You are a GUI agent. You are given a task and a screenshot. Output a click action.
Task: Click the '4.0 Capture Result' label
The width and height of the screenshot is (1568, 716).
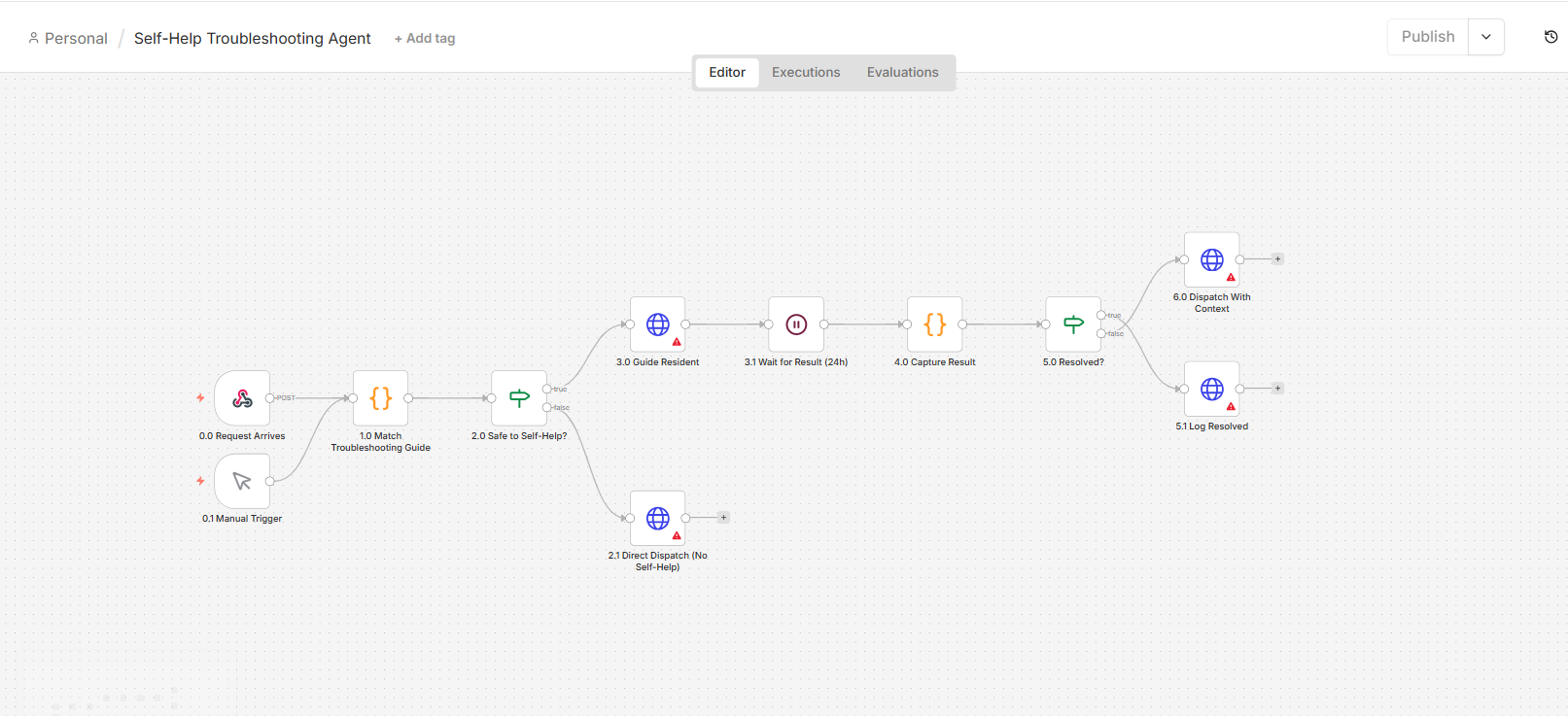pyautogui.click(x=935, y=362)
